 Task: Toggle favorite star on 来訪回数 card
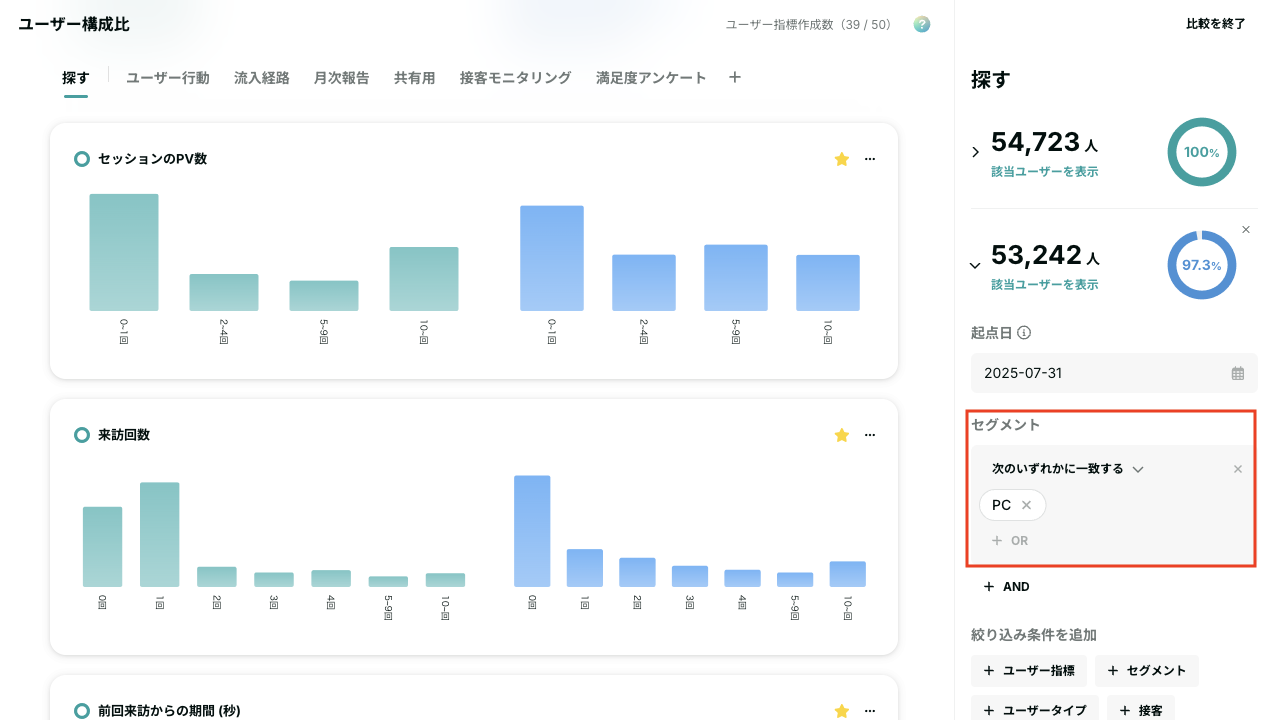(842, 435)
